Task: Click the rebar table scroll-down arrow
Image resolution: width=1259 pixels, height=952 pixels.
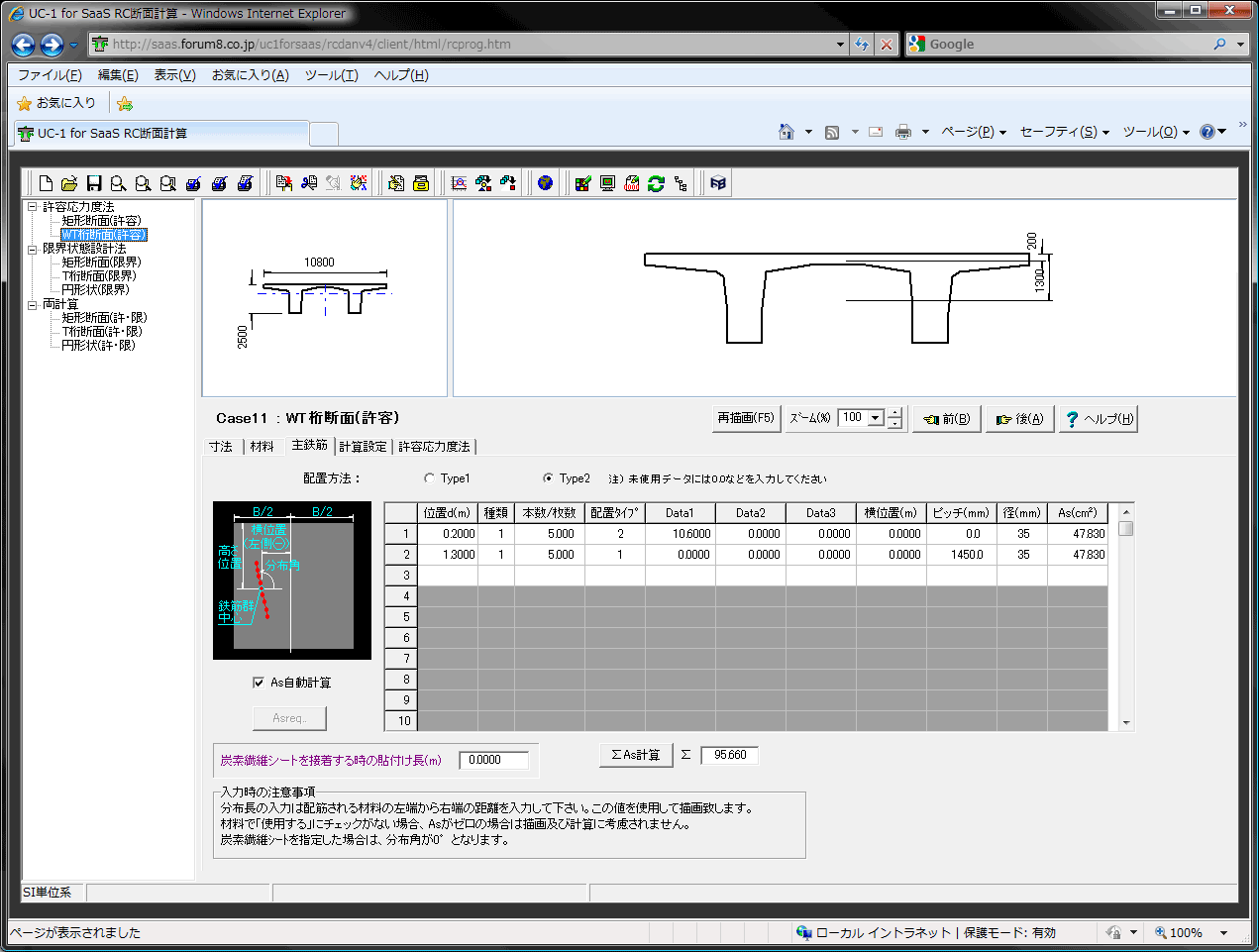Action: point(1125,723)
